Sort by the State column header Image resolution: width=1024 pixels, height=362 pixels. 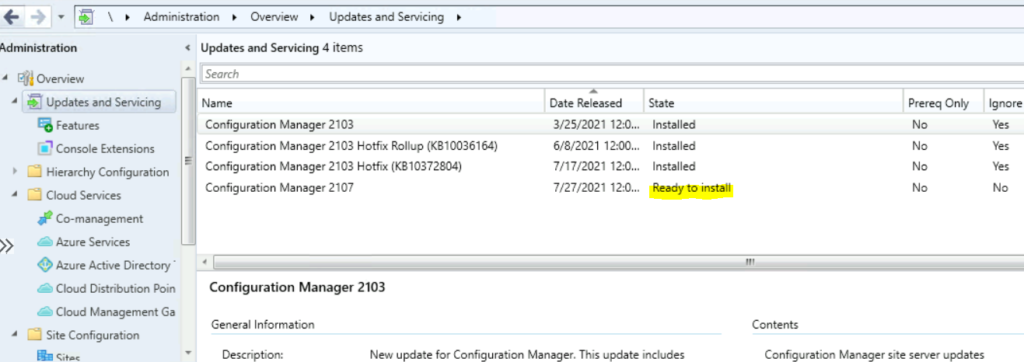click(x=773, y=103)
